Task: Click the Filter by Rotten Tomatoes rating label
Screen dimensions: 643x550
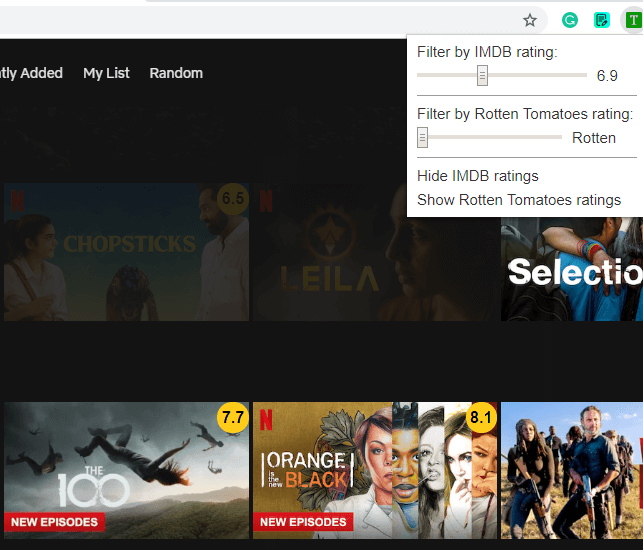Action: (525, 114)
